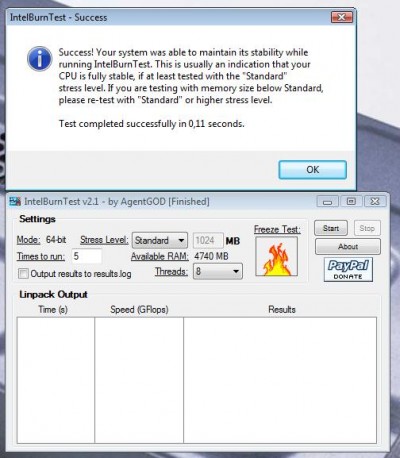Click the Time (s) column header
Screen dimensions: 400x458
(53, 310)
